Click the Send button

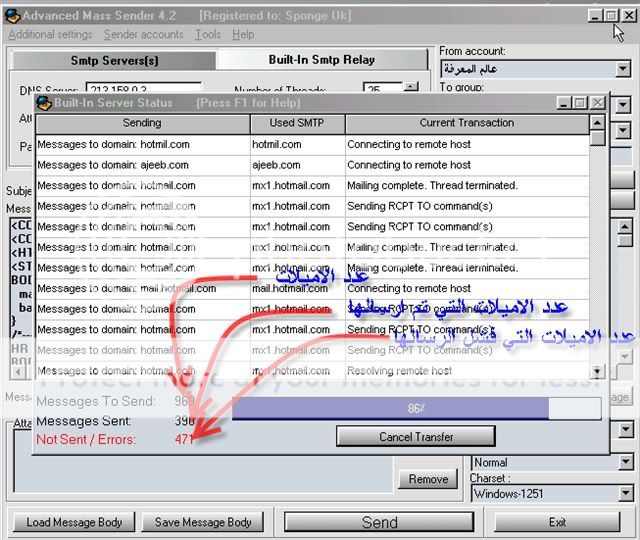pyautogui.click(x=379, y=522)
